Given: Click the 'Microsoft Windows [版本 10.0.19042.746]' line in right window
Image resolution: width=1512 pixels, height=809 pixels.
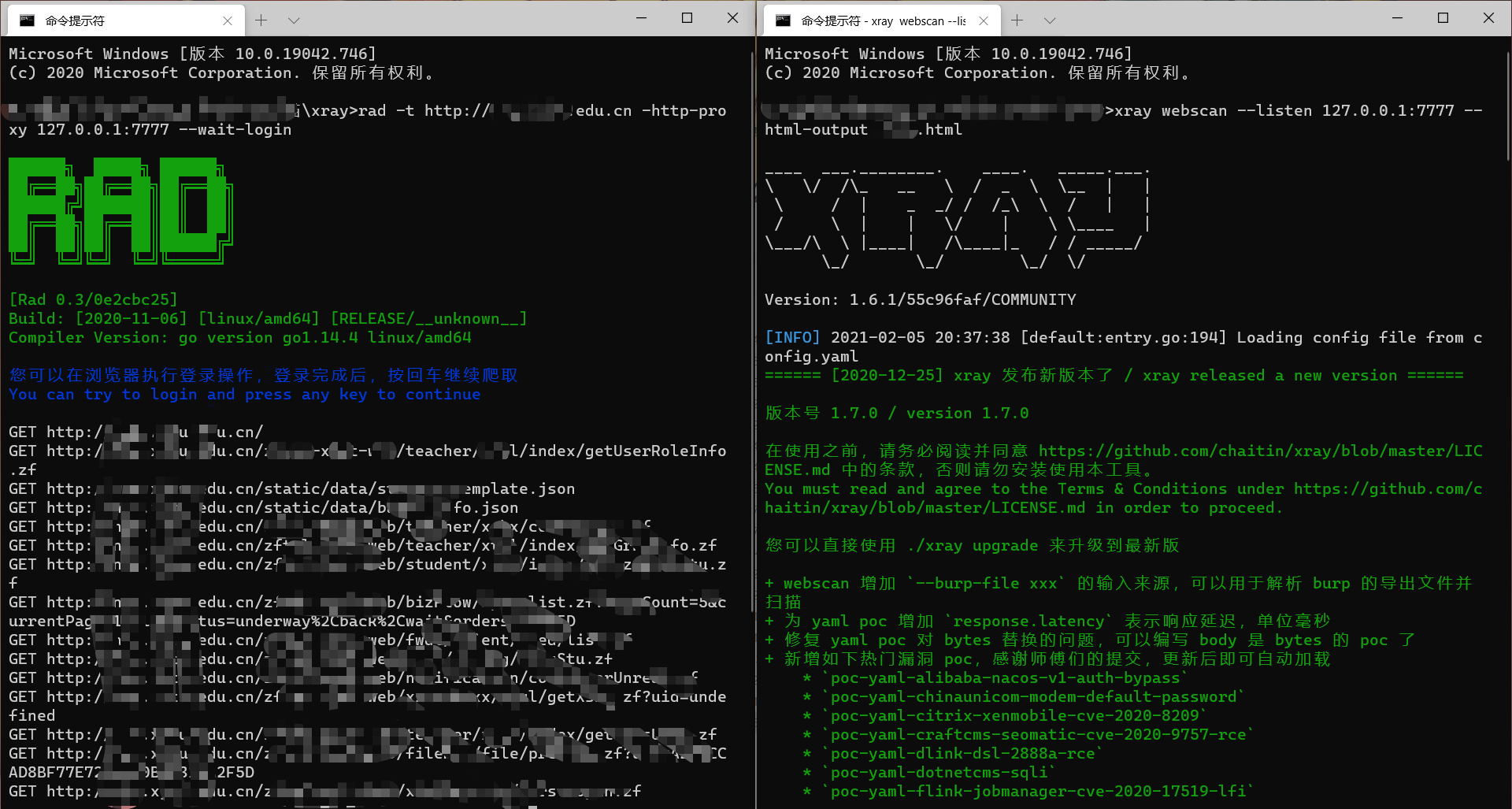Looking at the screenshot, I should click(x=949, y=54).
